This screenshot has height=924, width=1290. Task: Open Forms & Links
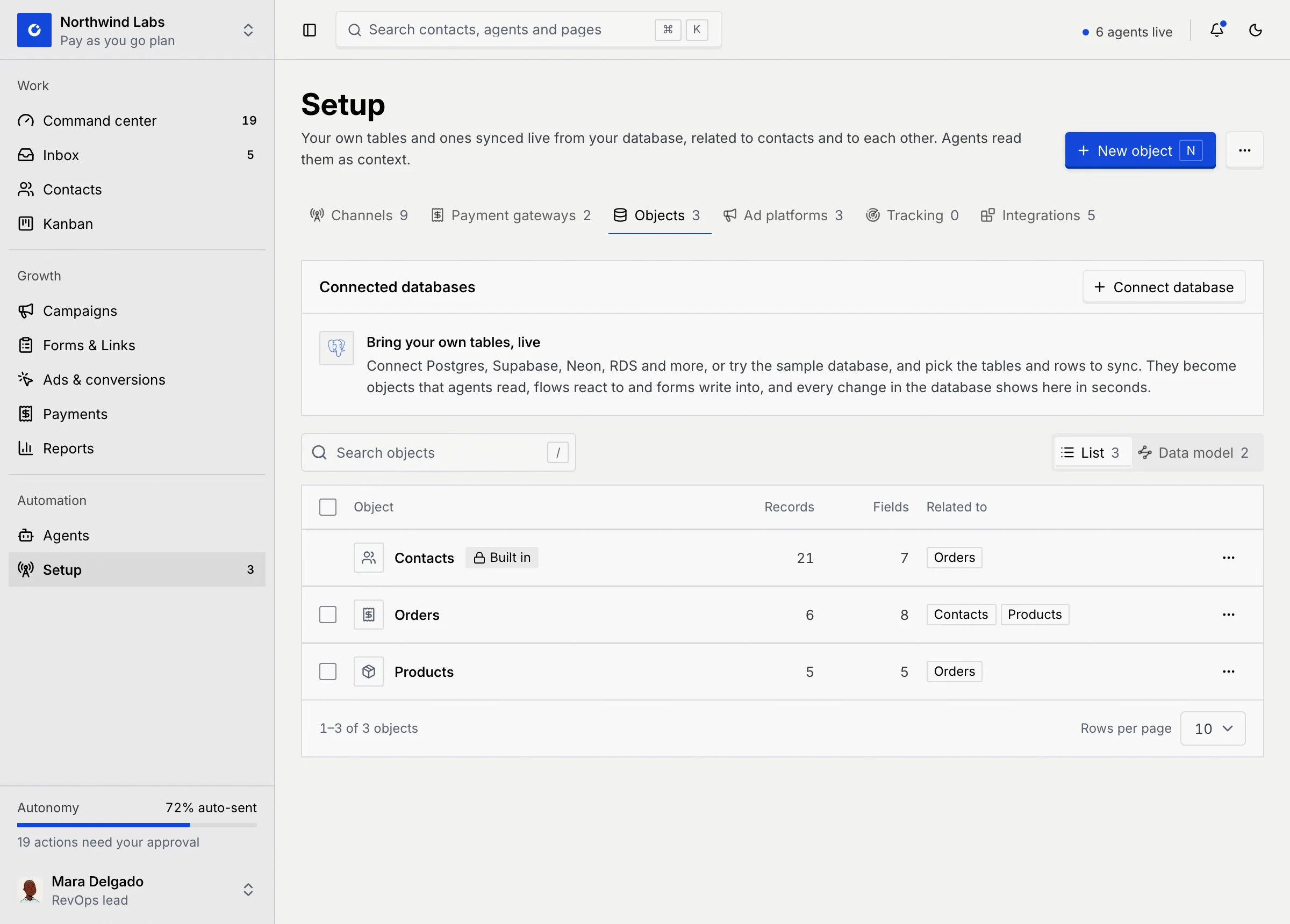(137, 345)
